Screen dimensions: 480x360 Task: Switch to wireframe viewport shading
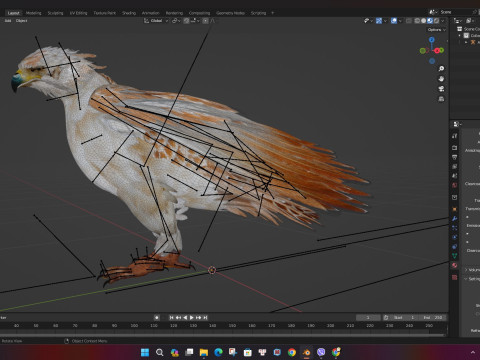pyautogui.click(x=417, y=21)
